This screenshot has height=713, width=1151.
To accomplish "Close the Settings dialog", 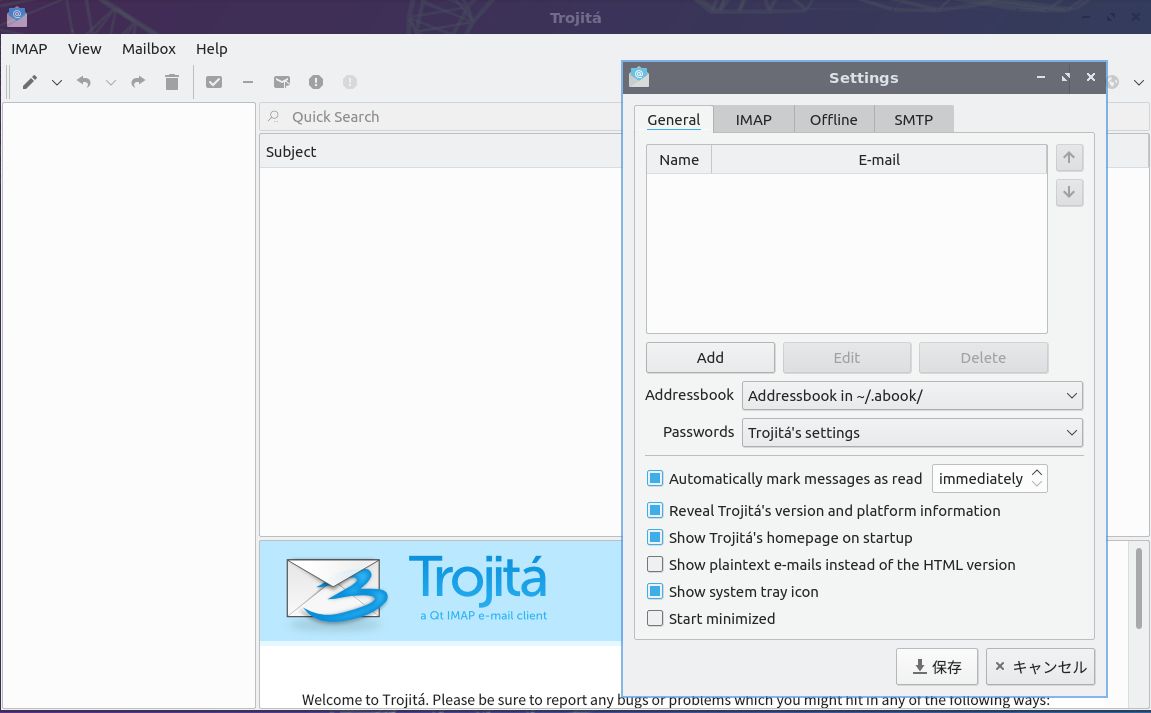I will tap(1091, 77).
